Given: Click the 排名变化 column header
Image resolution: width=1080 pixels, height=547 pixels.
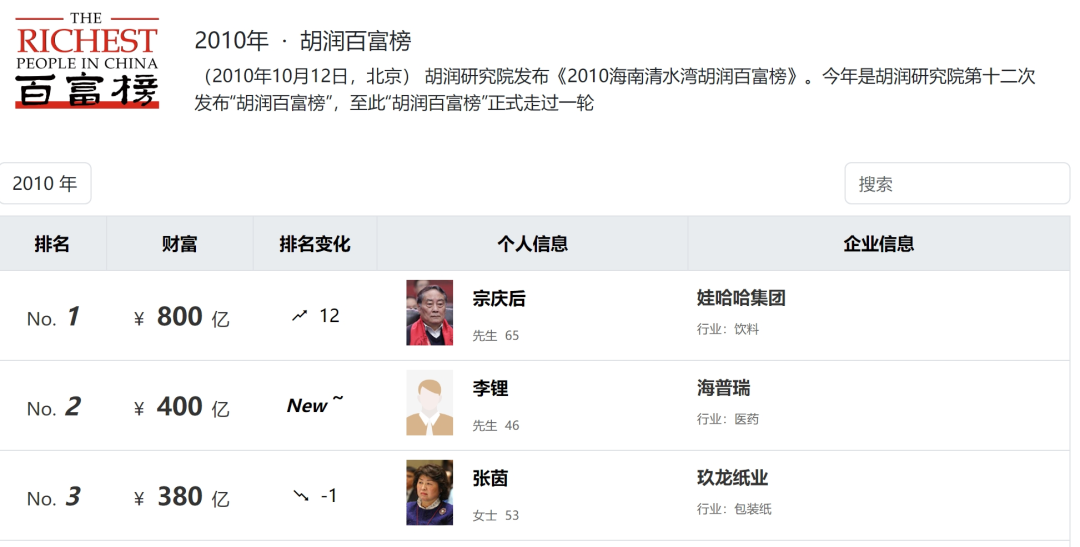Looking at the screenshot, I should tap(315, 244).
